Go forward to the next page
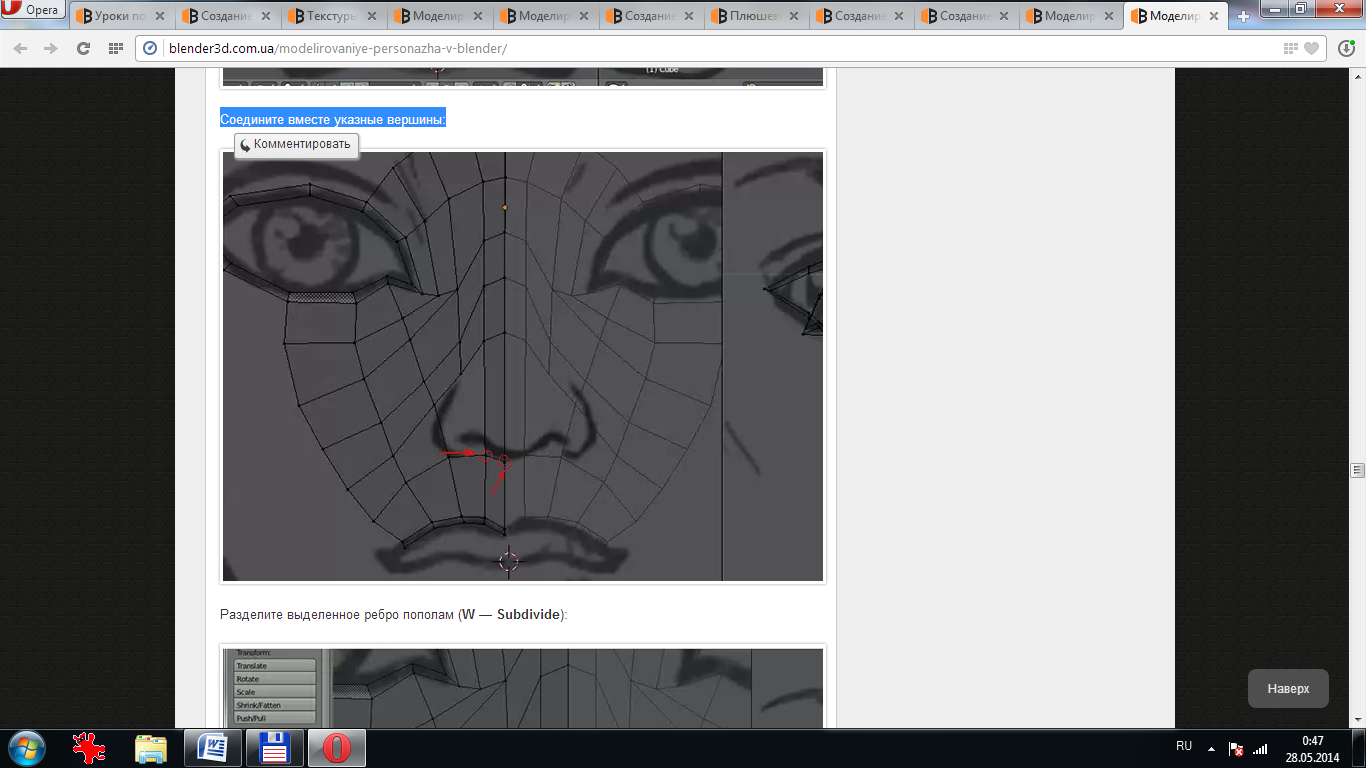1366x768 pixels. 50,48
